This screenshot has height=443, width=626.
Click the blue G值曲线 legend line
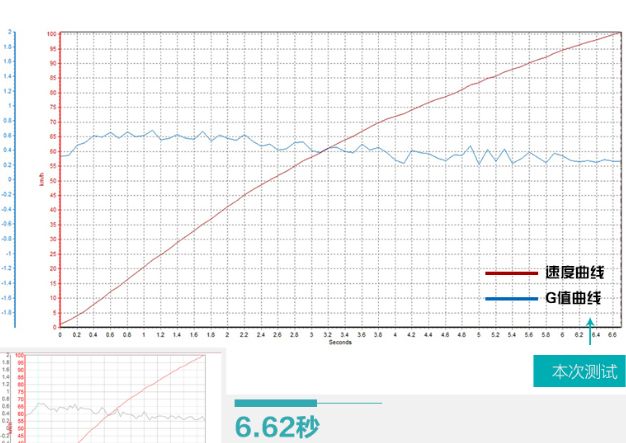click(511, 299)
